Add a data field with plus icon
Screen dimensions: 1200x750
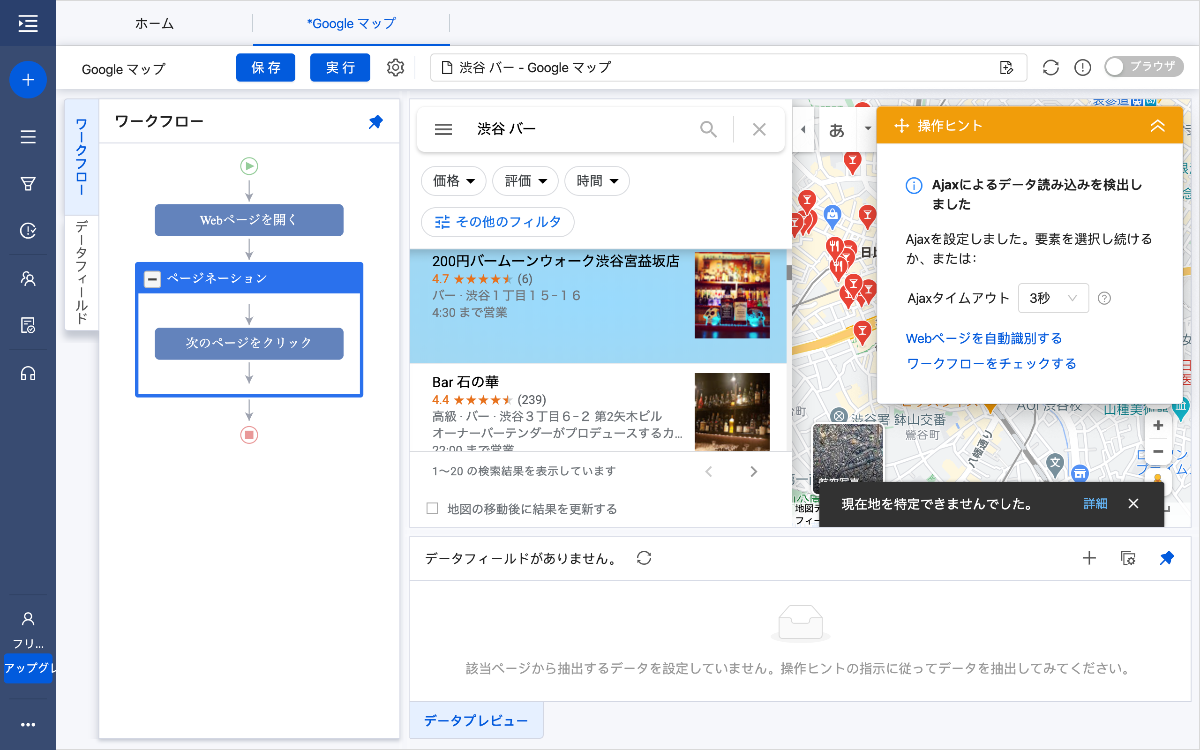click(1090, 558)
